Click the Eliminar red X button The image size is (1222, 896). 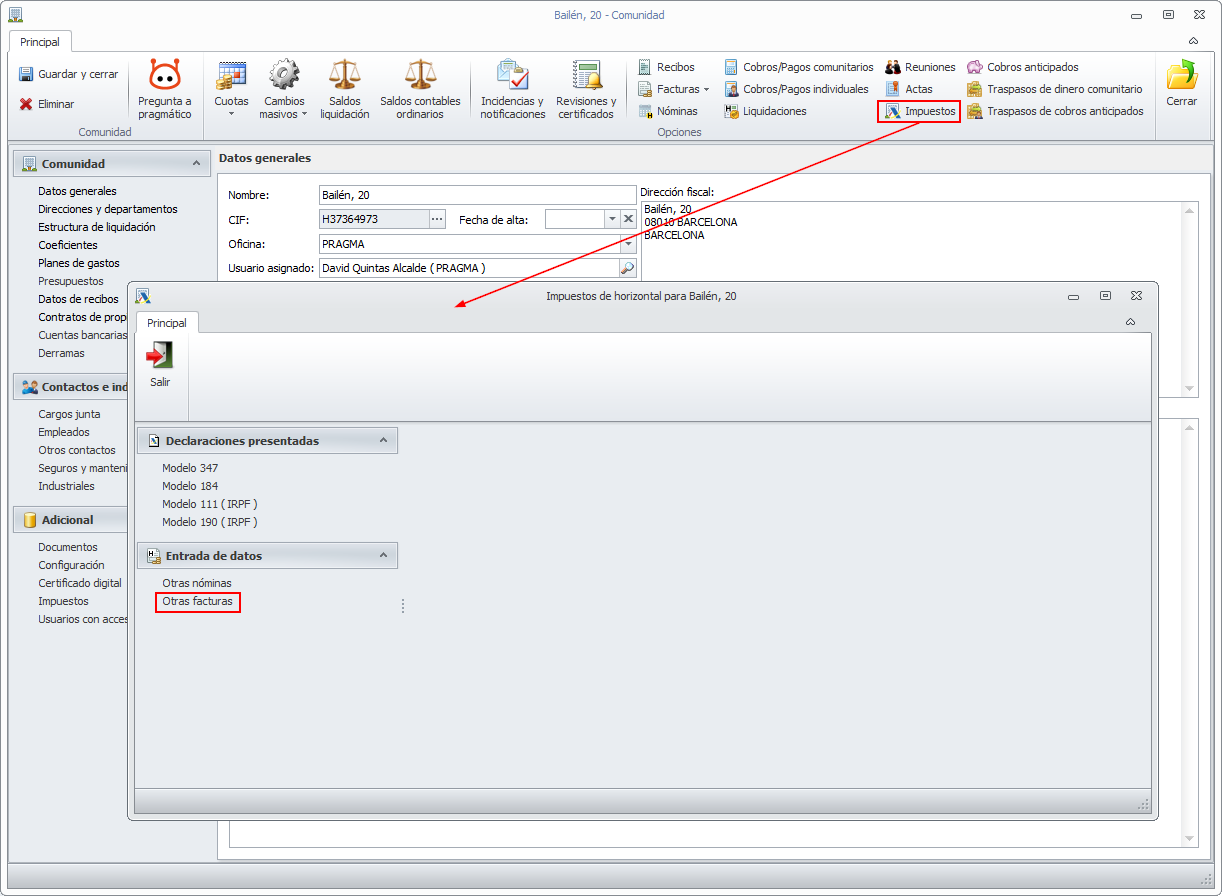pyautogui.click(x=47, y=104)
